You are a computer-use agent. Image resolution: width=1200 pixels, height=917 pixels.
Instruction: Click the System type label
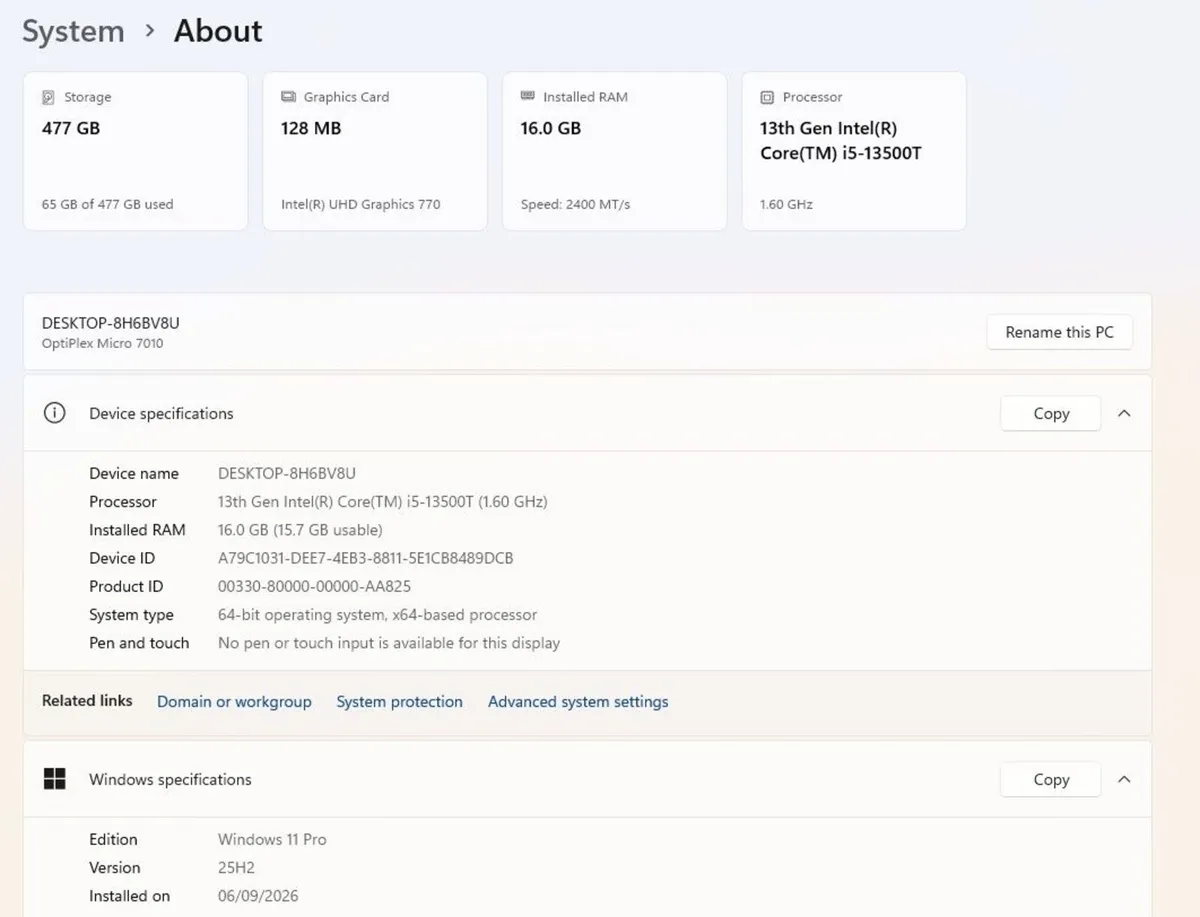click(x=131, y=615)
